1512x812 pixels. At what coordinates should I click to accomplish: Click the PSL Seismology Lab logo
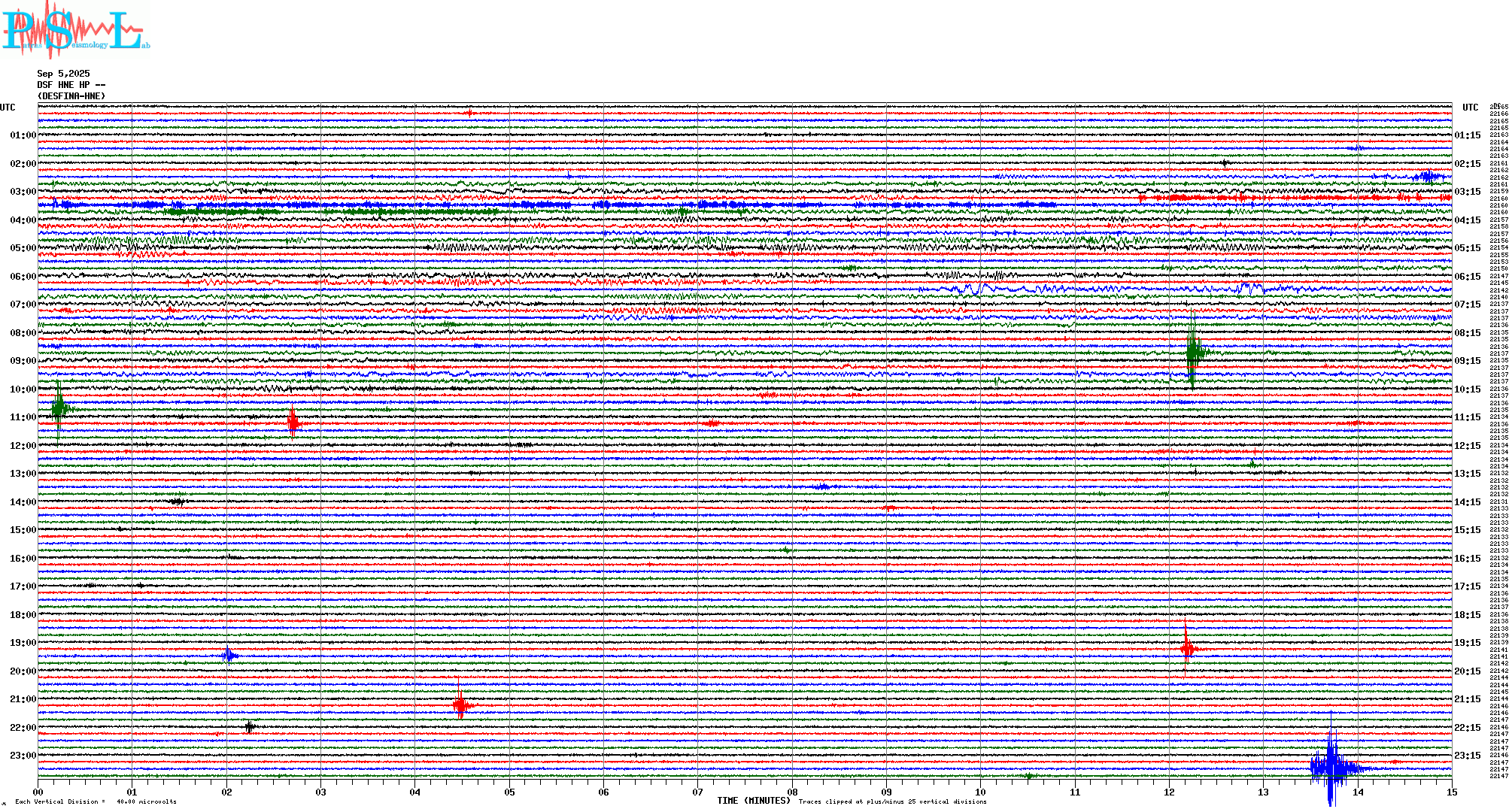click(75, 30)
